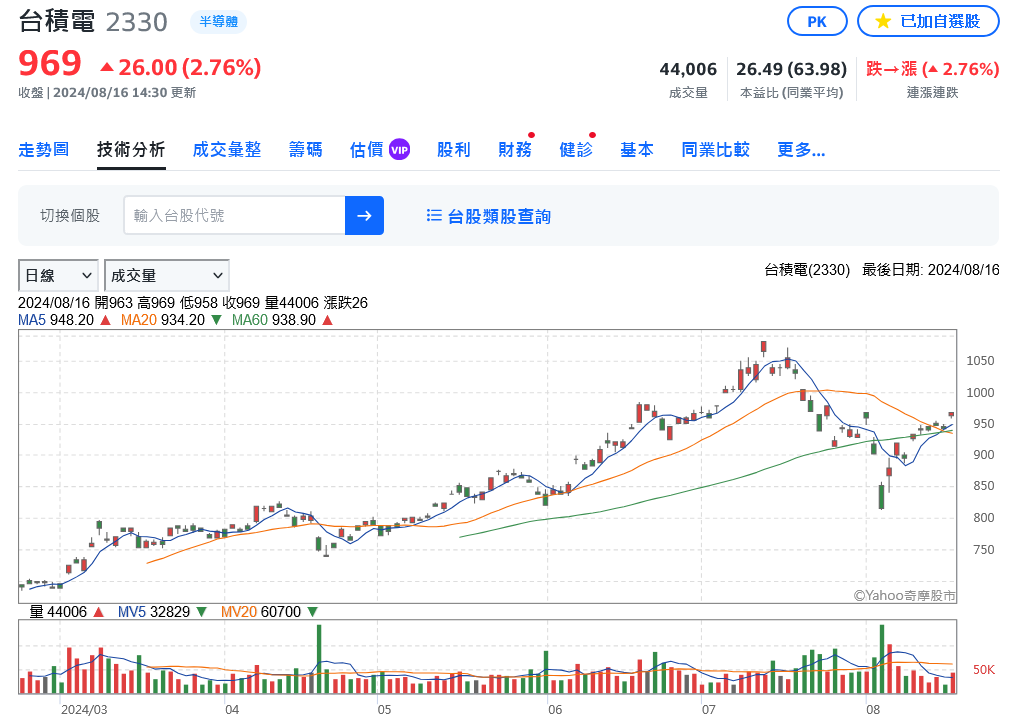Select the 技術分析 tab
The width and height of the screenshot is (1009, 726).
[x=131, y=149]
